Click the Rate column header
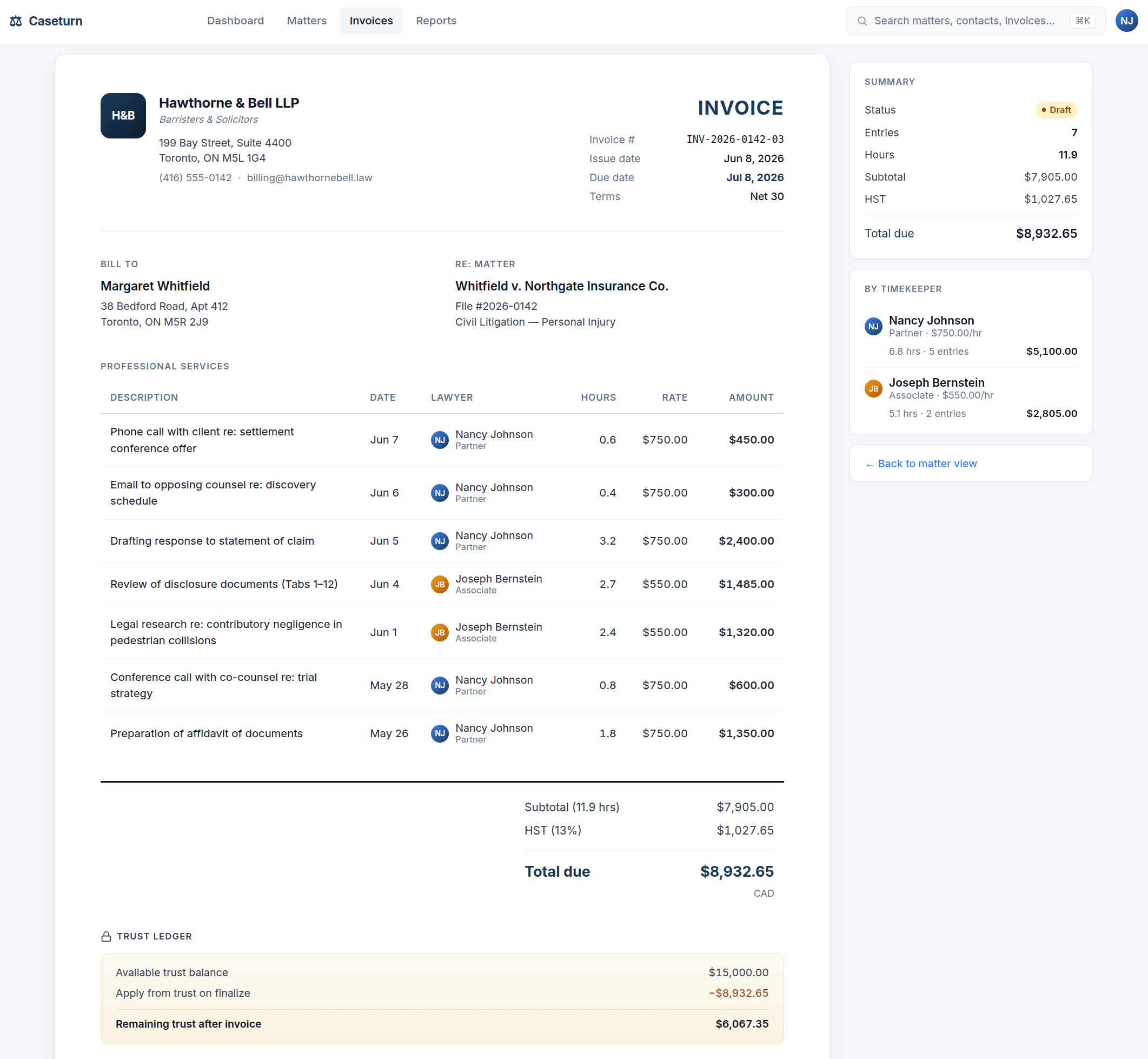The width and height of the screenshot is (1148, 1059). point(674,398)
